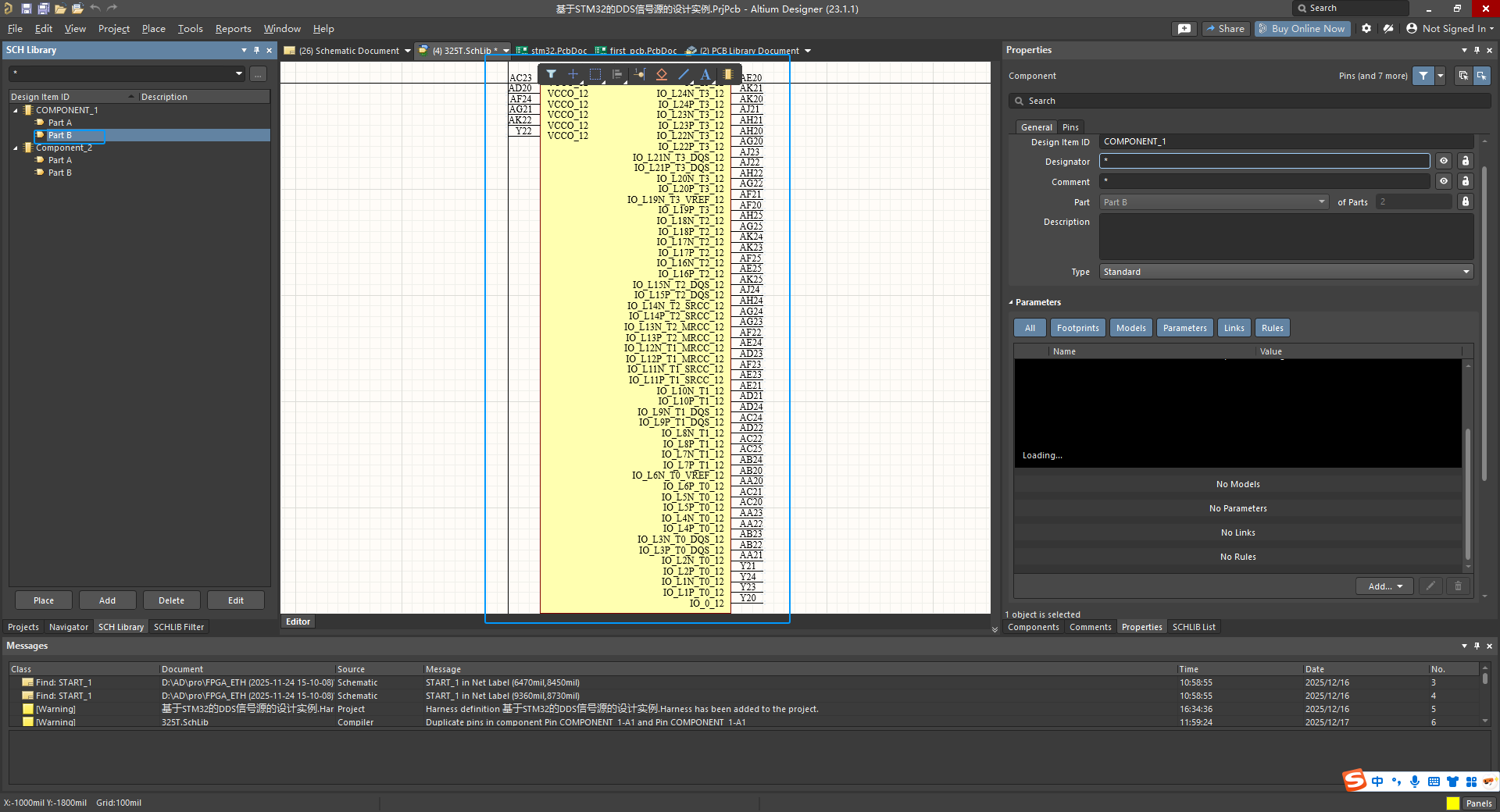Image resolution: width=1500 pixels, height=812 pixels.
Task: Click the Undo arrow icon
Action: pos(95,8)
